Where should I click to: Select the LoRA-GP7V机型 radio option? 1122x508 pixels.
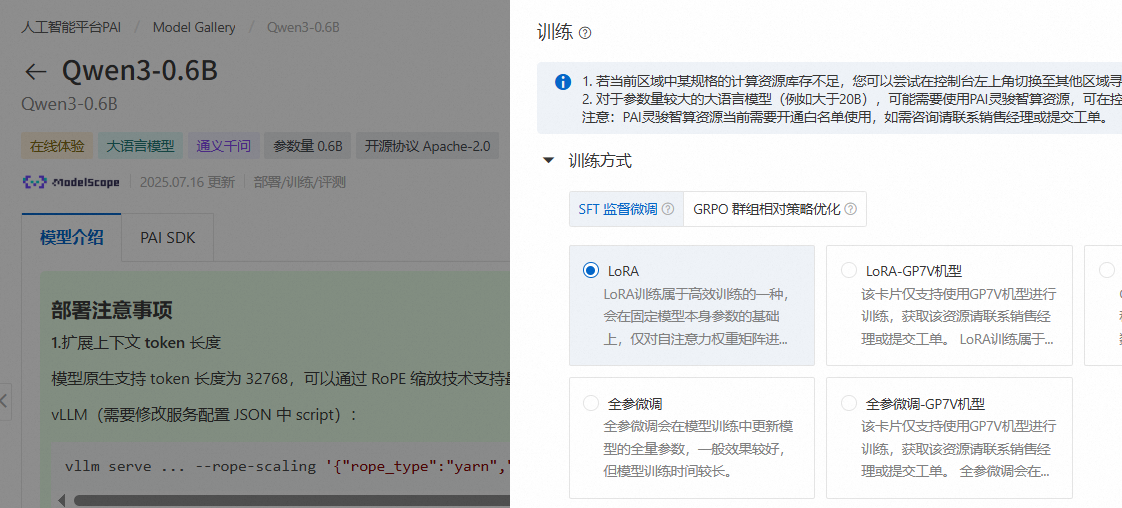[849, 270]
